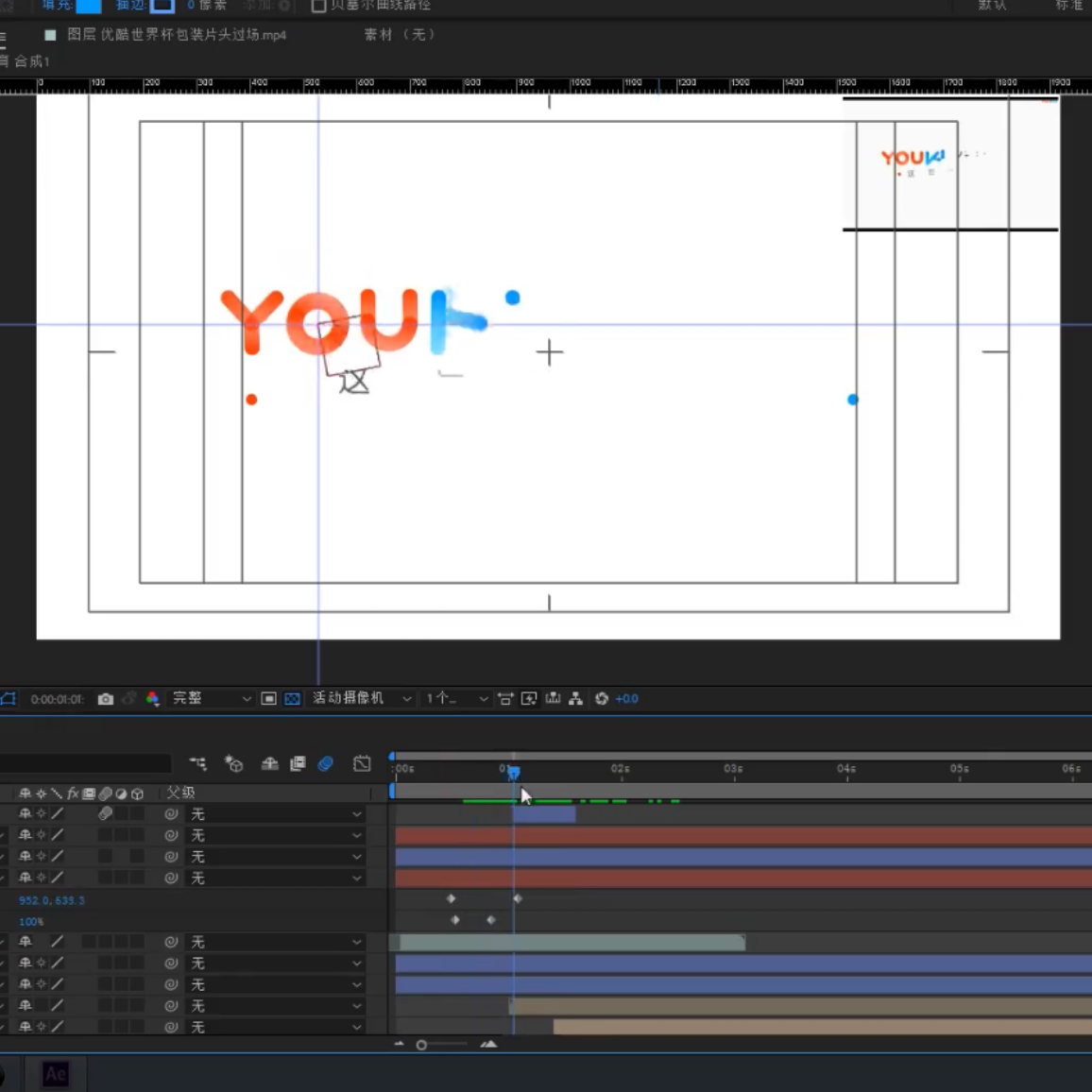
Task: Click the collapse transformations star column header
Action: 41,793
